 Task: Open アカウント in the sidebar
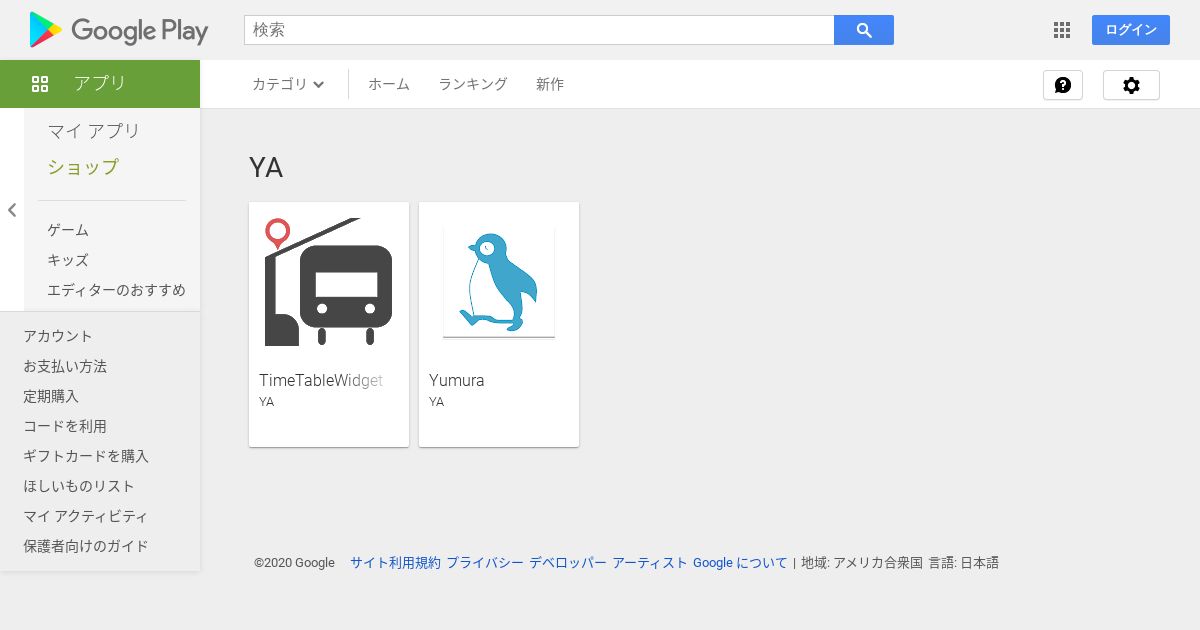click(x=58, y=336)
